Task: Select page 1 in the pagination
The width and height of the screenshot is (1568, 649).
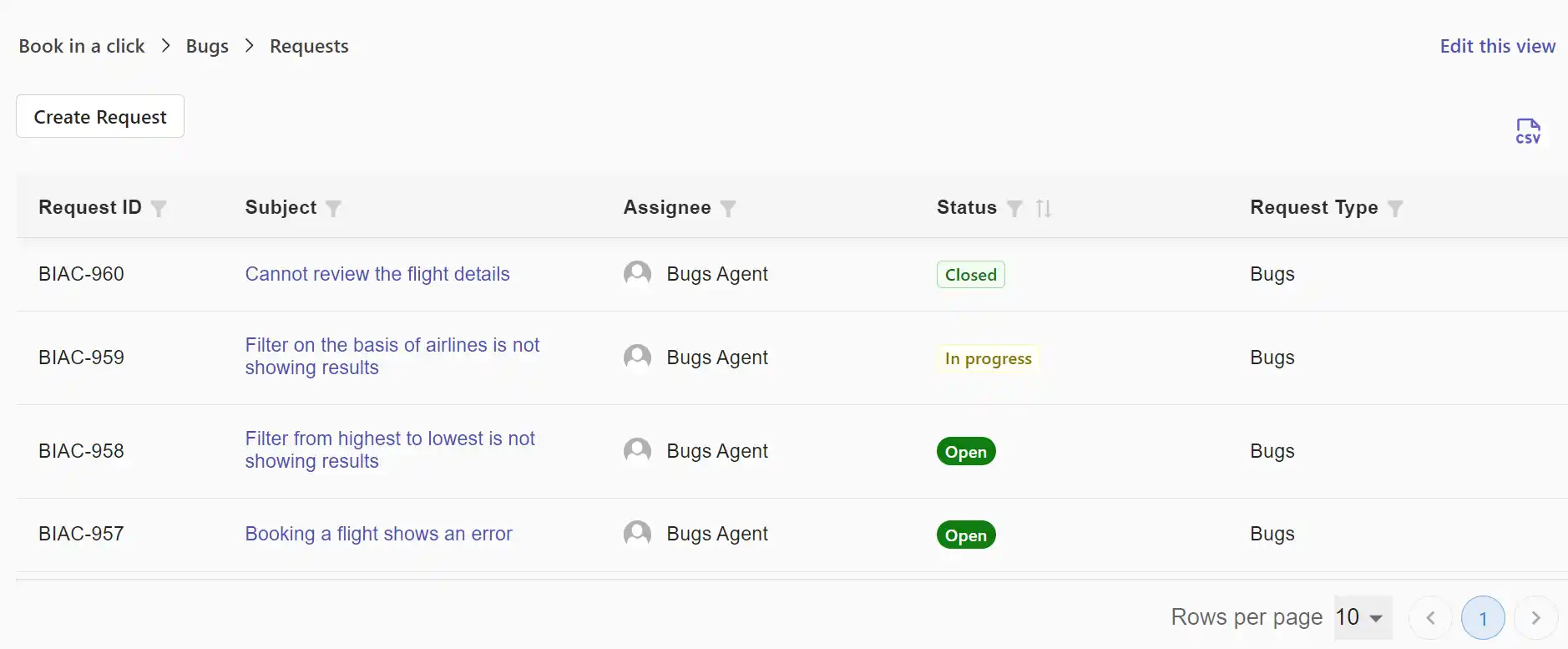Action: 1483,618
